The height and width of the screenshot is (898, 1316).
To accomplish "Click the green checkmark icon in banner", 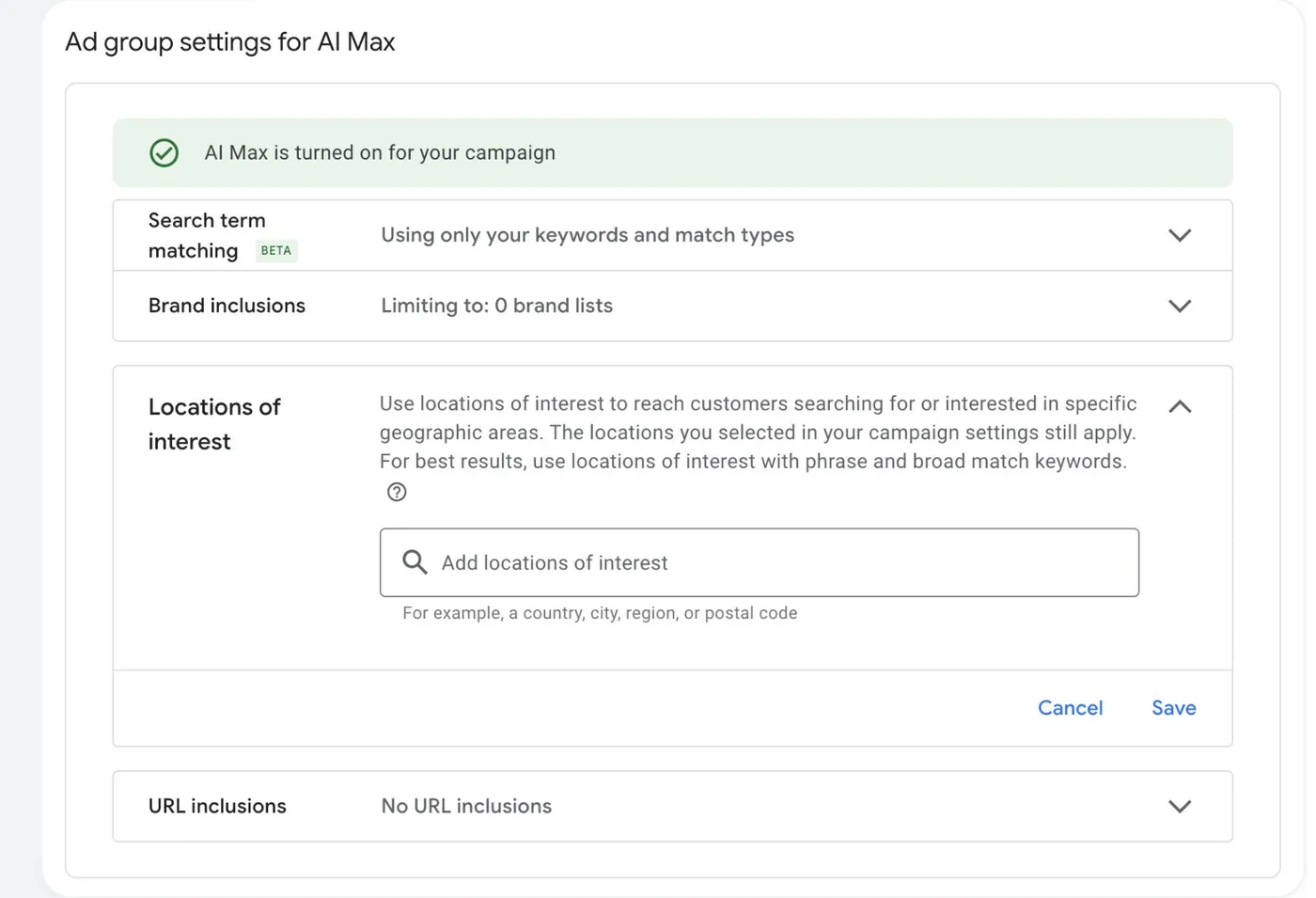I will click(164, 152).
